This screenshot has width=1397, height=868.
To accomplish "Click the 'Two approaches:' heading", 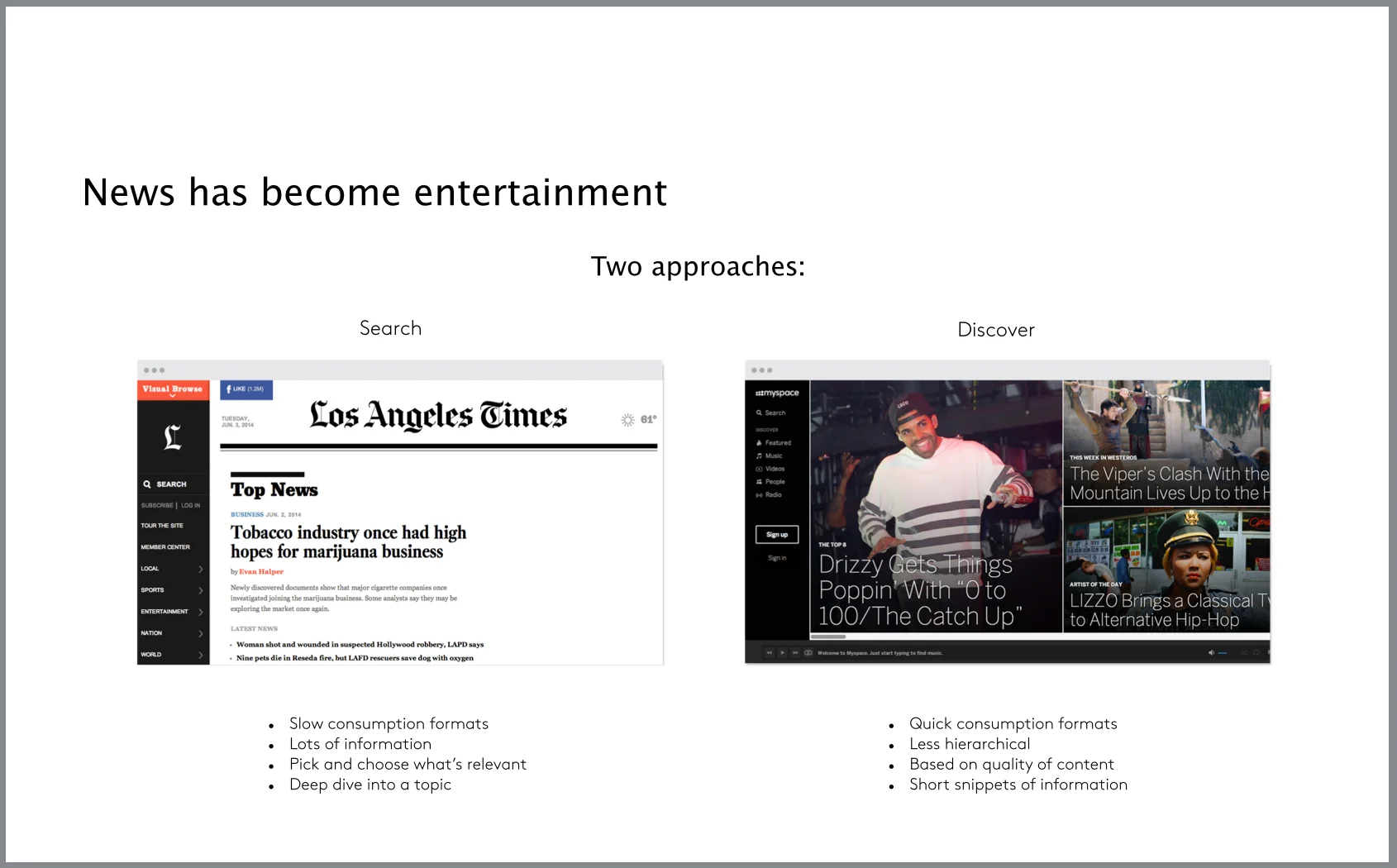I will [x=698, y=267].
